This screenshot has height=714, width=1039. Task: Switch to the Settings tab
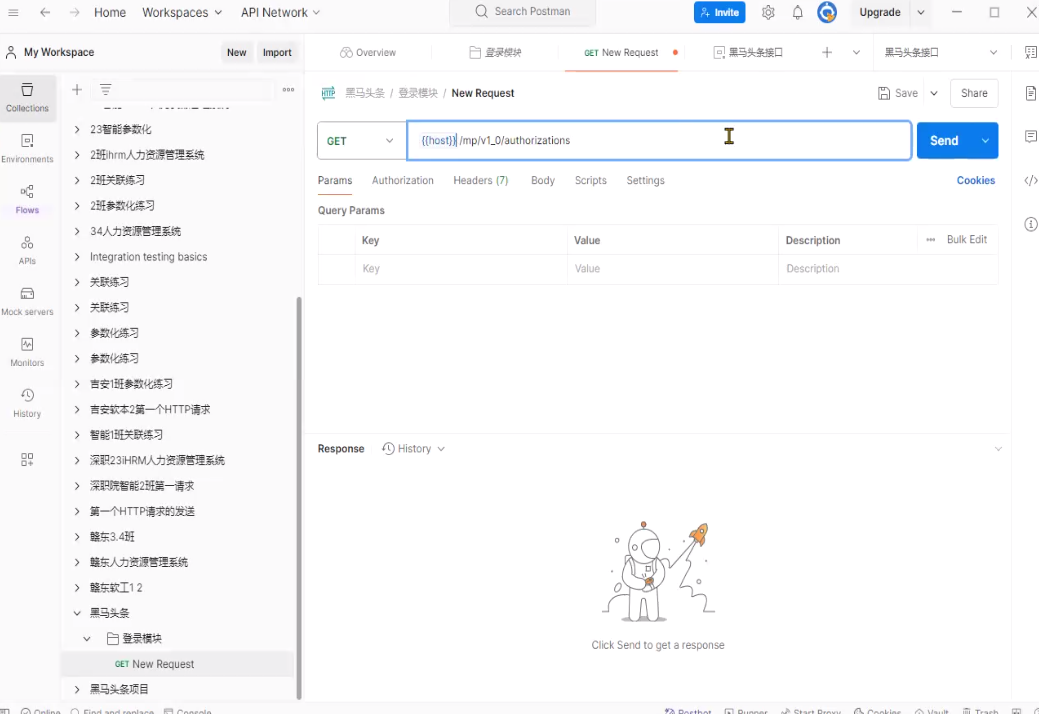(x=645, y=180)
